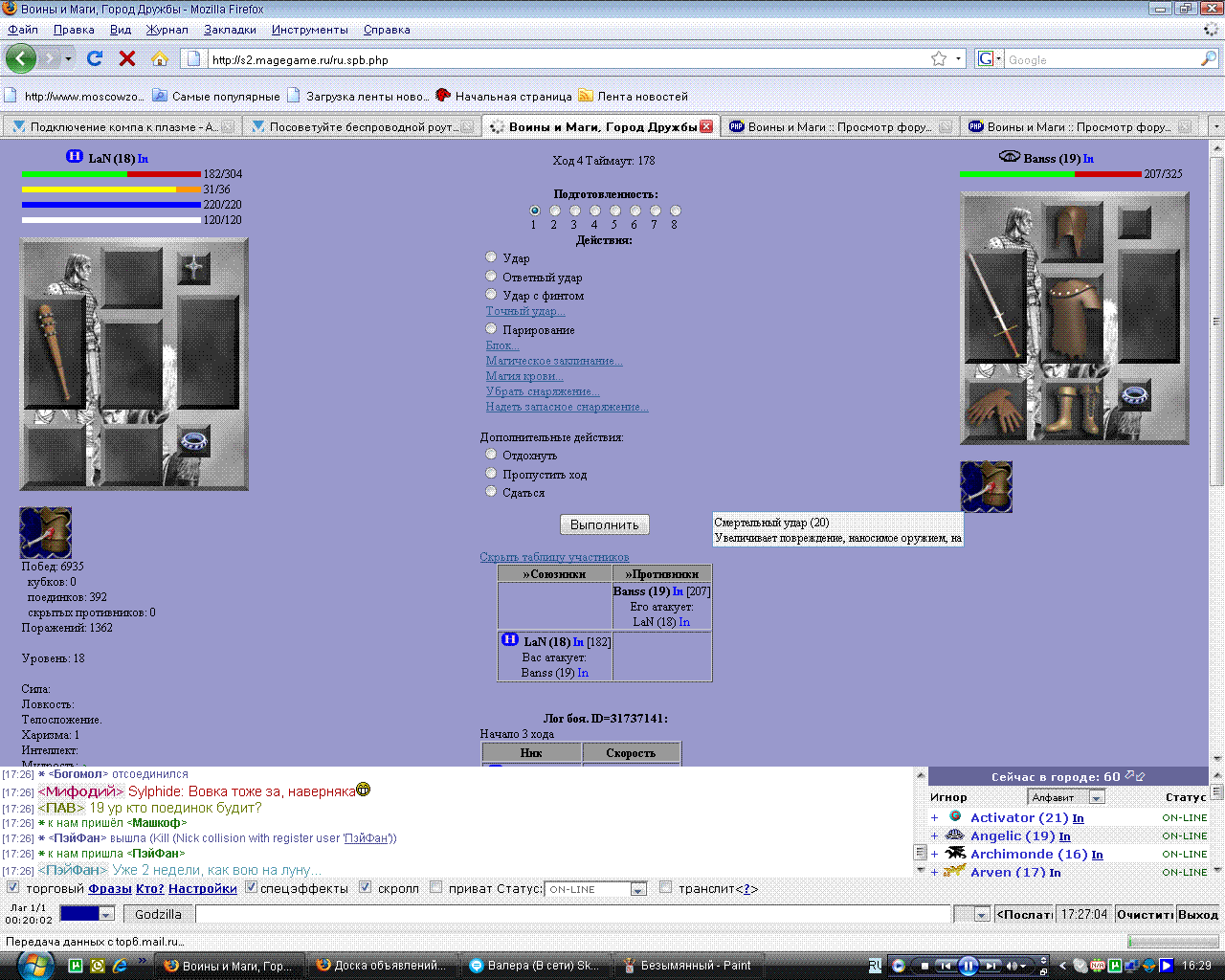
Task: Open the chat color dropdown
Action: tap(106, 914)
